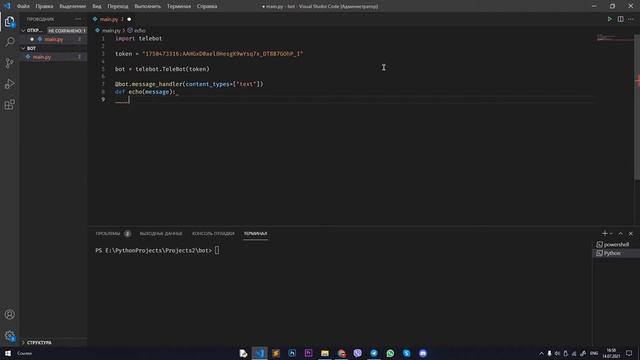Run the Python file with play icon

coord(609,19)
